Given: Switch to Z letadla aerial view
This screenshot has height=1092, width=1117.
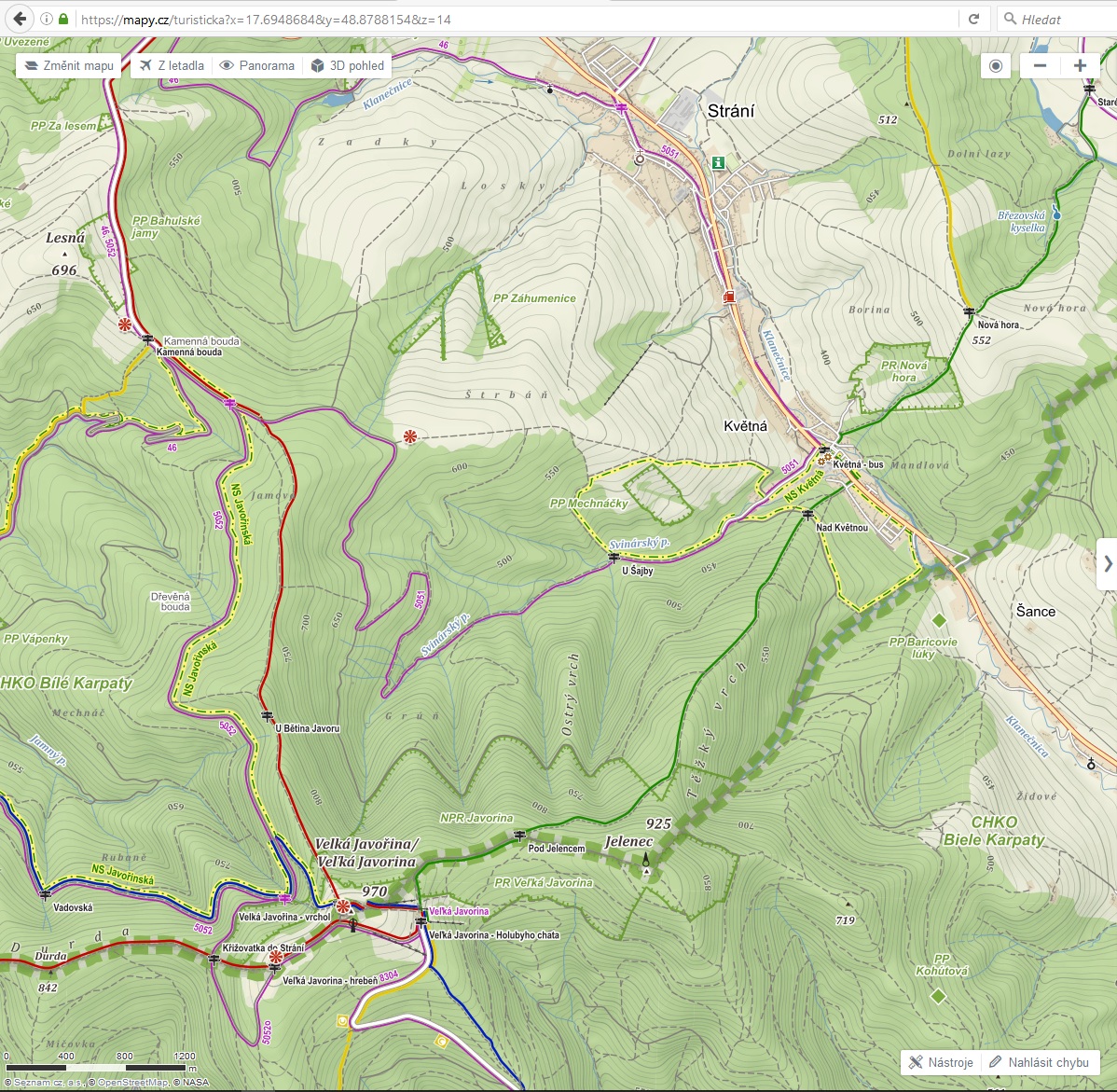Looking at the screenshot, I should click(172, 65).
